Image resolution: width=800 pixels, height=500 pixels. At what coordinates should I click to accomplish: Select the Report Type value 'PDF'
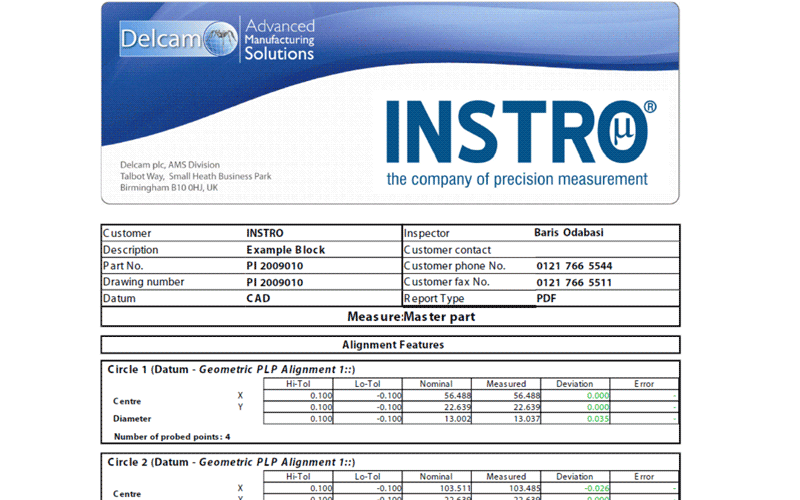(546, 298)
